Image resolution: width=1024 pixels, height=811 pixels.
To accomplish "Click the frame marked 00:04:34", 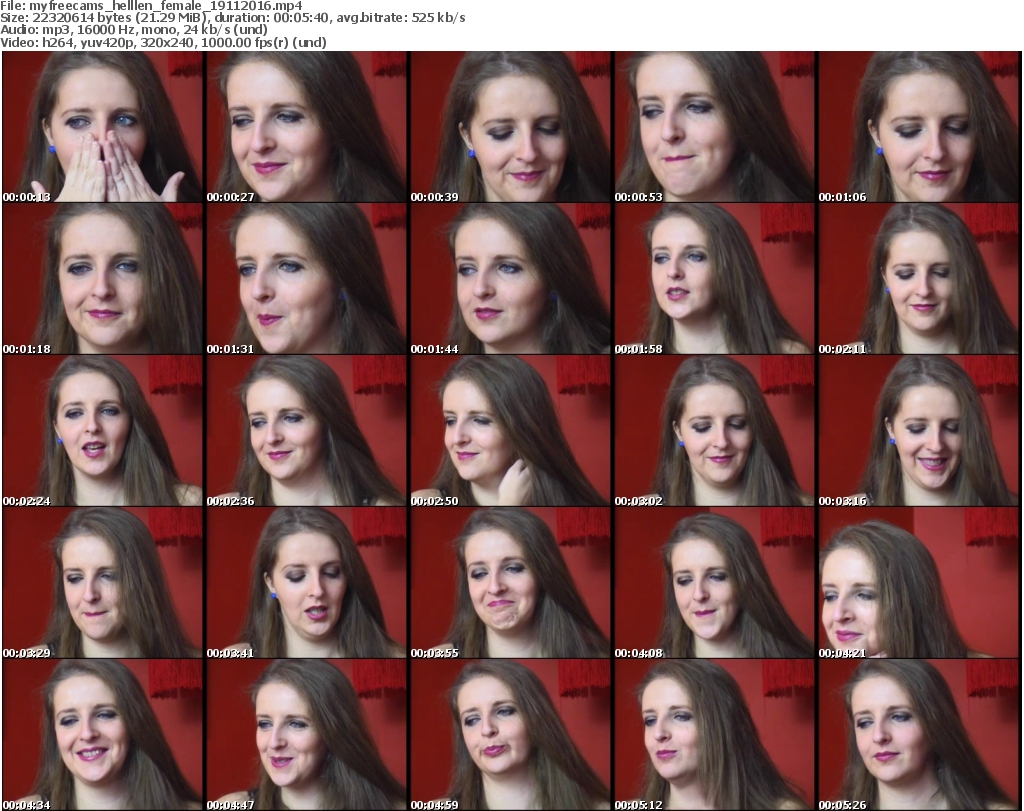I will click(103, 736).
